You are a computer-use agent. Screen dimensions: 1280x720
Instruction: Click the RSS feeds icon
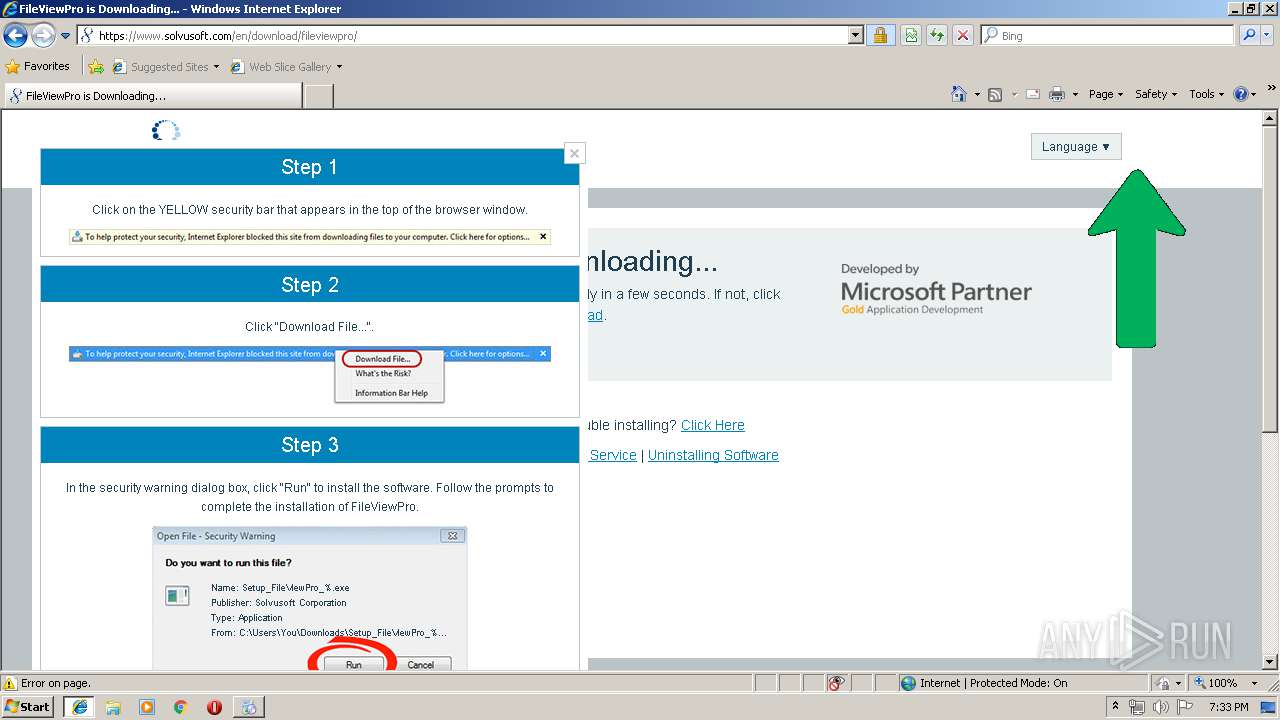(995, 94)
